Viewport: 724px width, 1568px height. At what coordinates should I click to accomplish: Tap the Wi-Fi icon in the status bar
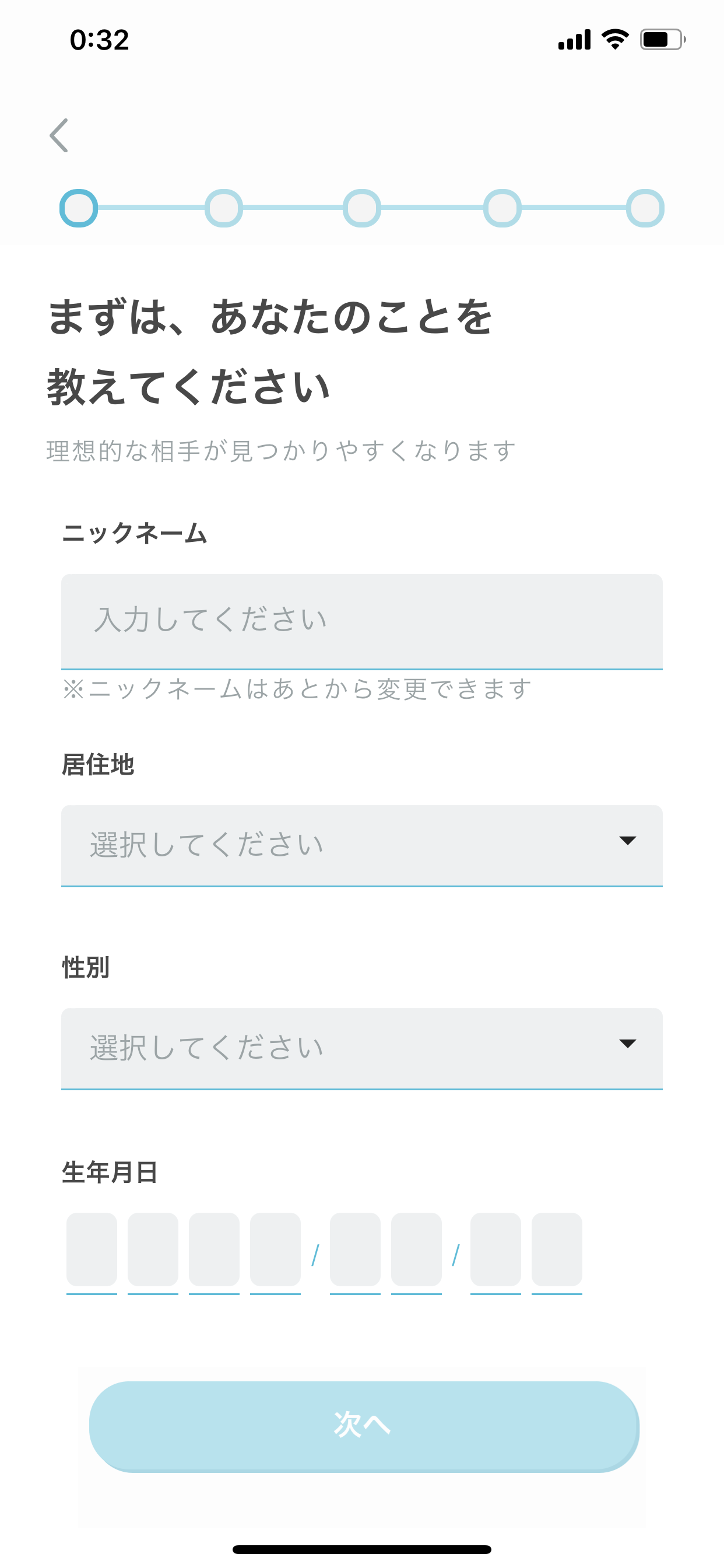[614, 39]
